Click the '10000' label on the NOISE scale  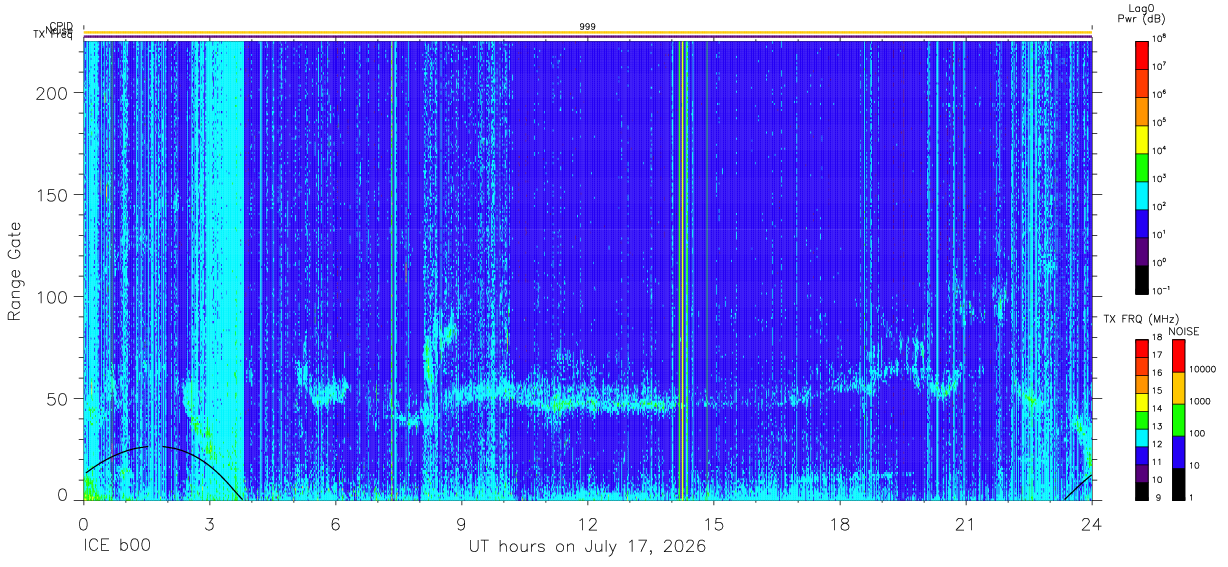click(1202, 368)
